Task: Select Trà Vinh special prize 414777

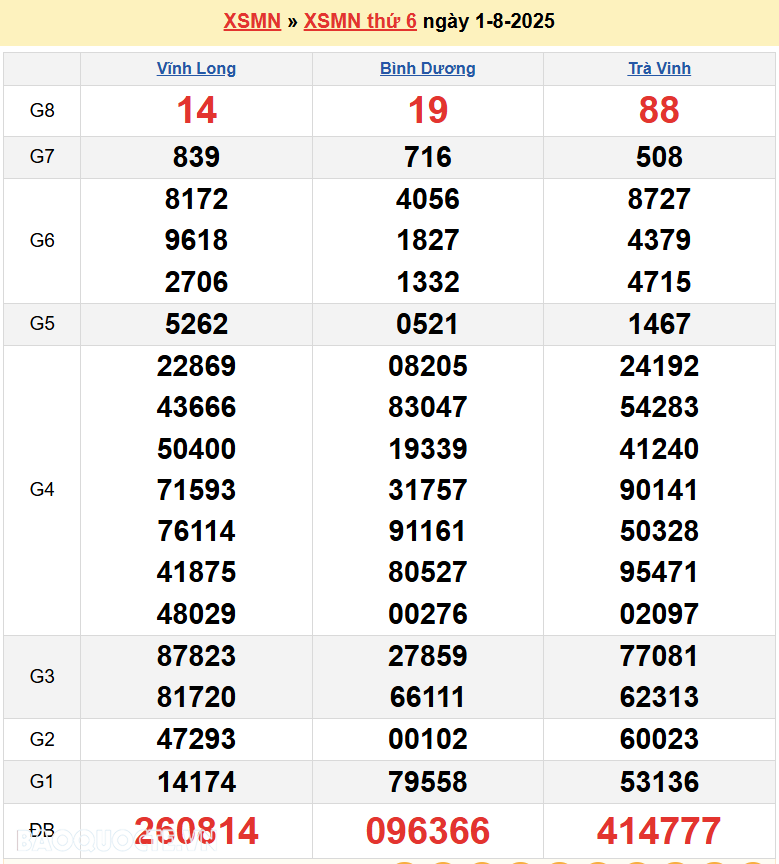Action: pyautogui.click(x=659, y=831)
